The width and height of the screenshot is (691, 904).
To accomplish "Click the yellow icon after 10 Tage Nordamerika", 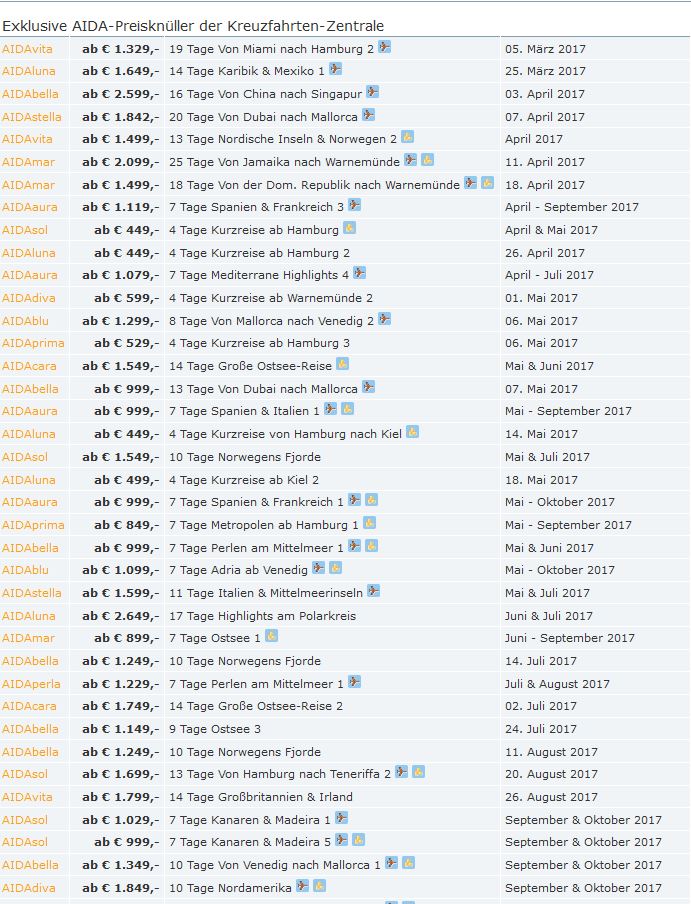I will coord(319,886).
